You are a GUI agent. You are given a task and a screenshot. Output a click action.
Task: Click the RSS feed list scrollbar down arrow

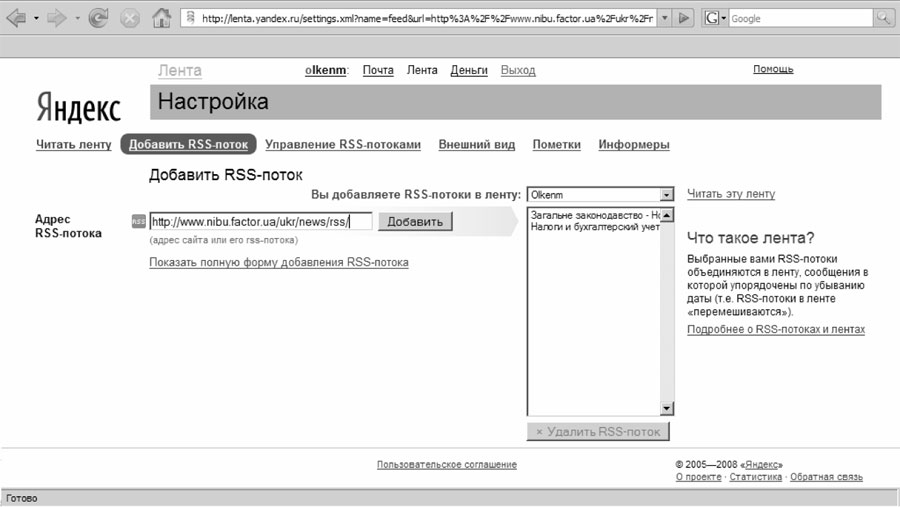point(667,409)
